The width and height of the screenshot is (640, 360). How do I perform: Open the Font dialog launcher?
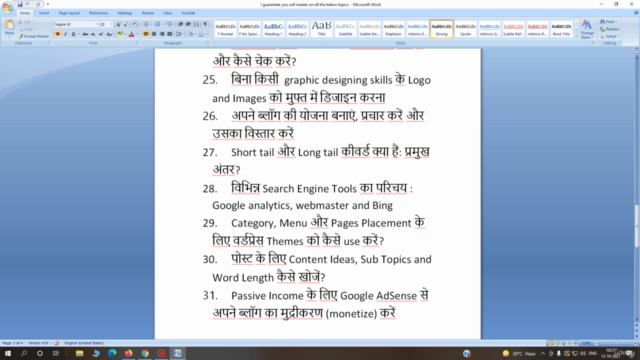(137, 43)
